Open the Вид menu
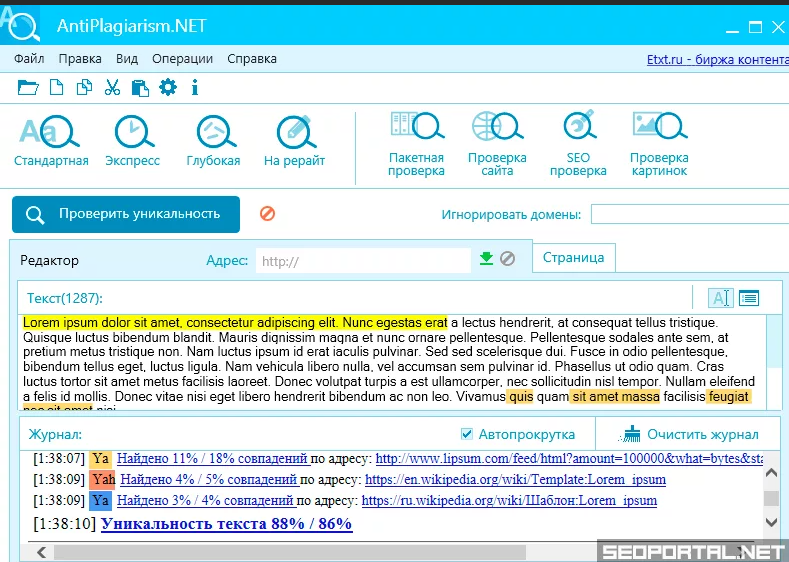 127,59
